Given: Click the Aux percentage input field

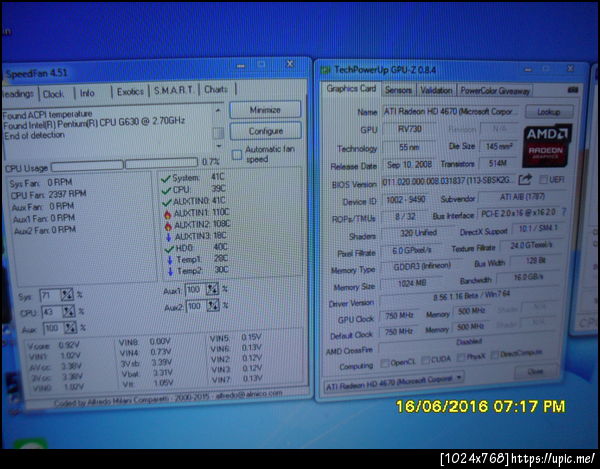Looking at the screenshot, I should click(x=54, y=329).
